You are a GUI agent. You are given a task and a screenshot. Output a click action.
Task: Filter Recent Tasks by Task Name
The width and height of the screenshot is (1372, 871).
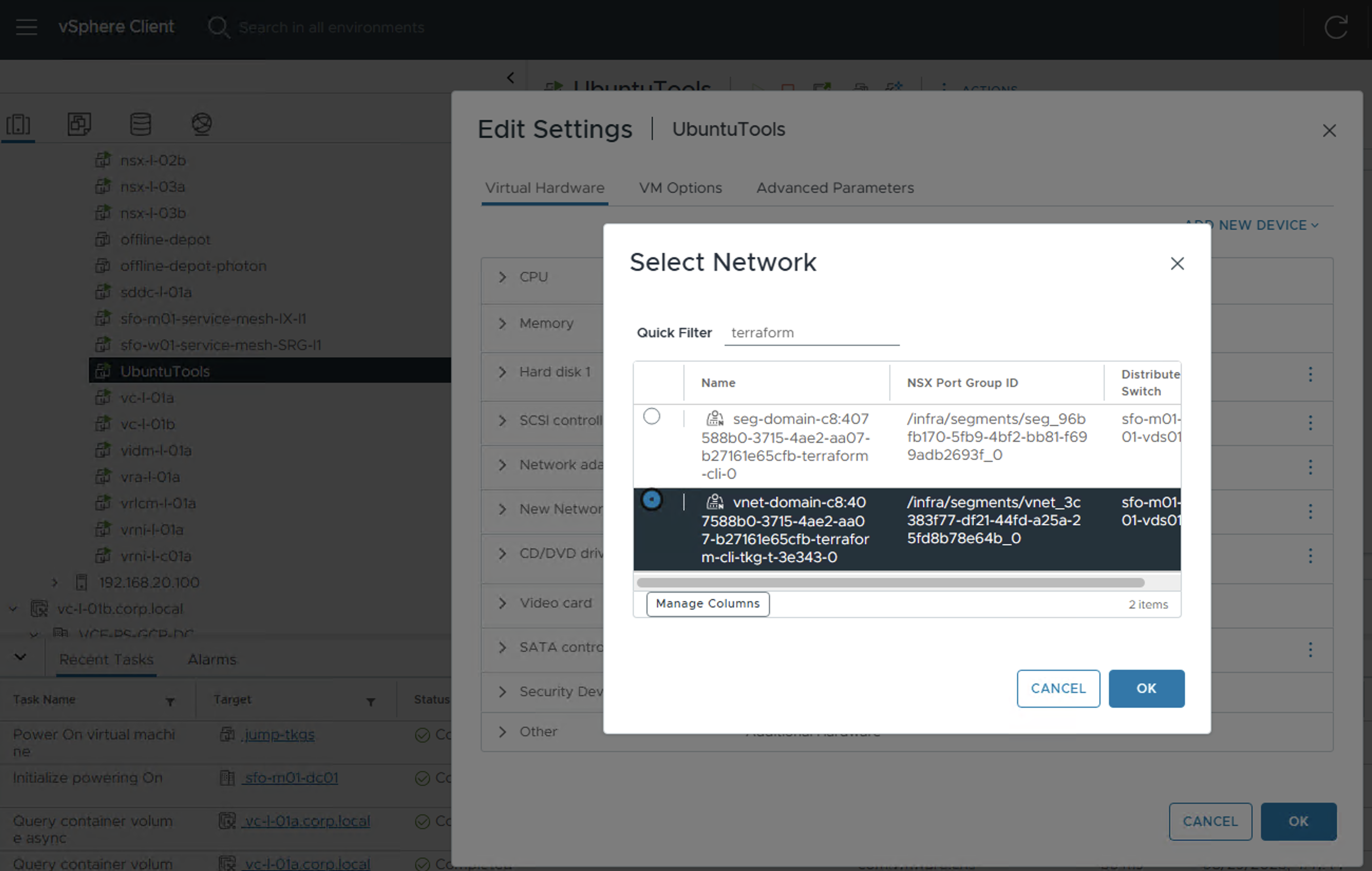click(x=170, y=702)
